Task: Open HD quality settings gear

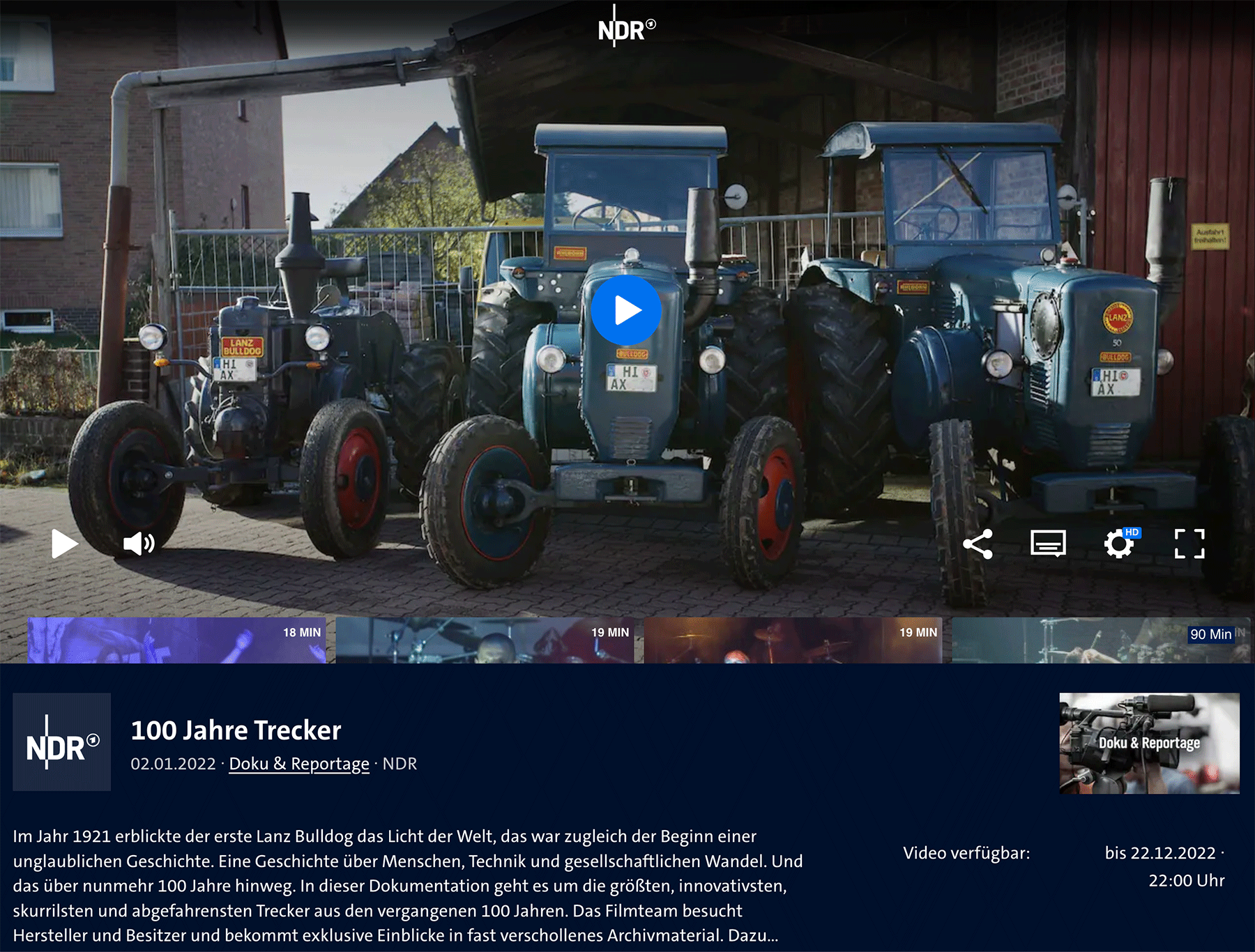Action: click(x=1120, y=543)
